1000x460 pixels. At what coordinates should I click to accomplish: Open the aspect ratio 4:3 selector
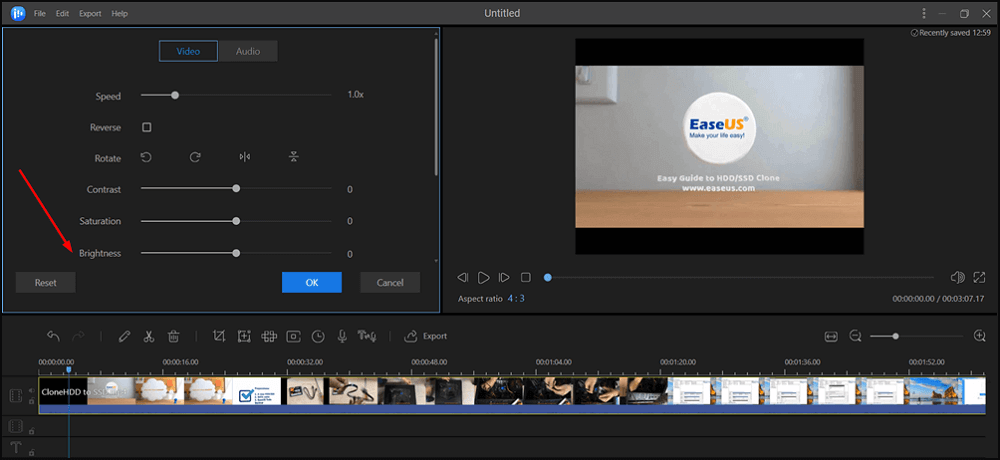pyautogui.click(x=515, y=298)
